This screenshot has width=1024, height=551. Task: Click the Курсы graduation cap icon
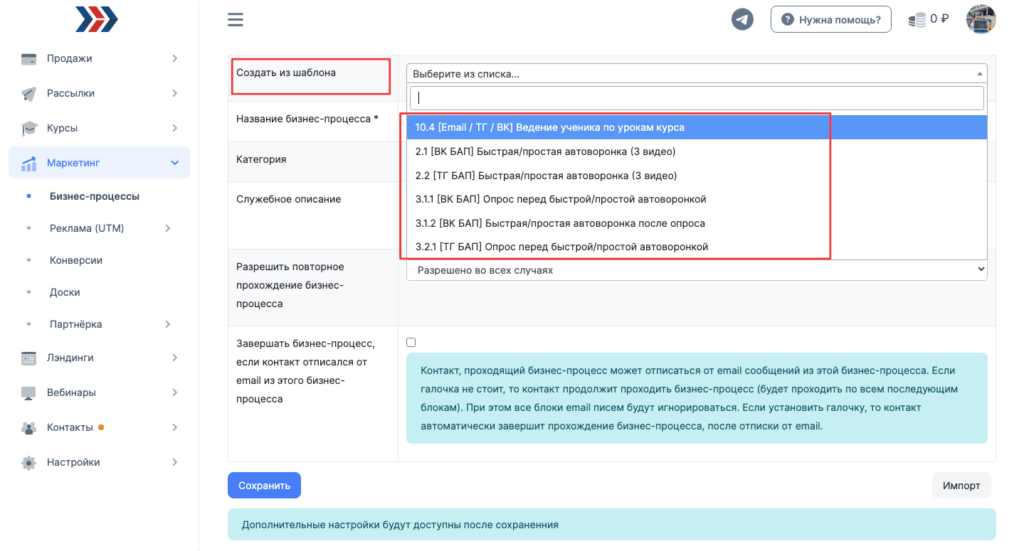(x=29, y=129)
